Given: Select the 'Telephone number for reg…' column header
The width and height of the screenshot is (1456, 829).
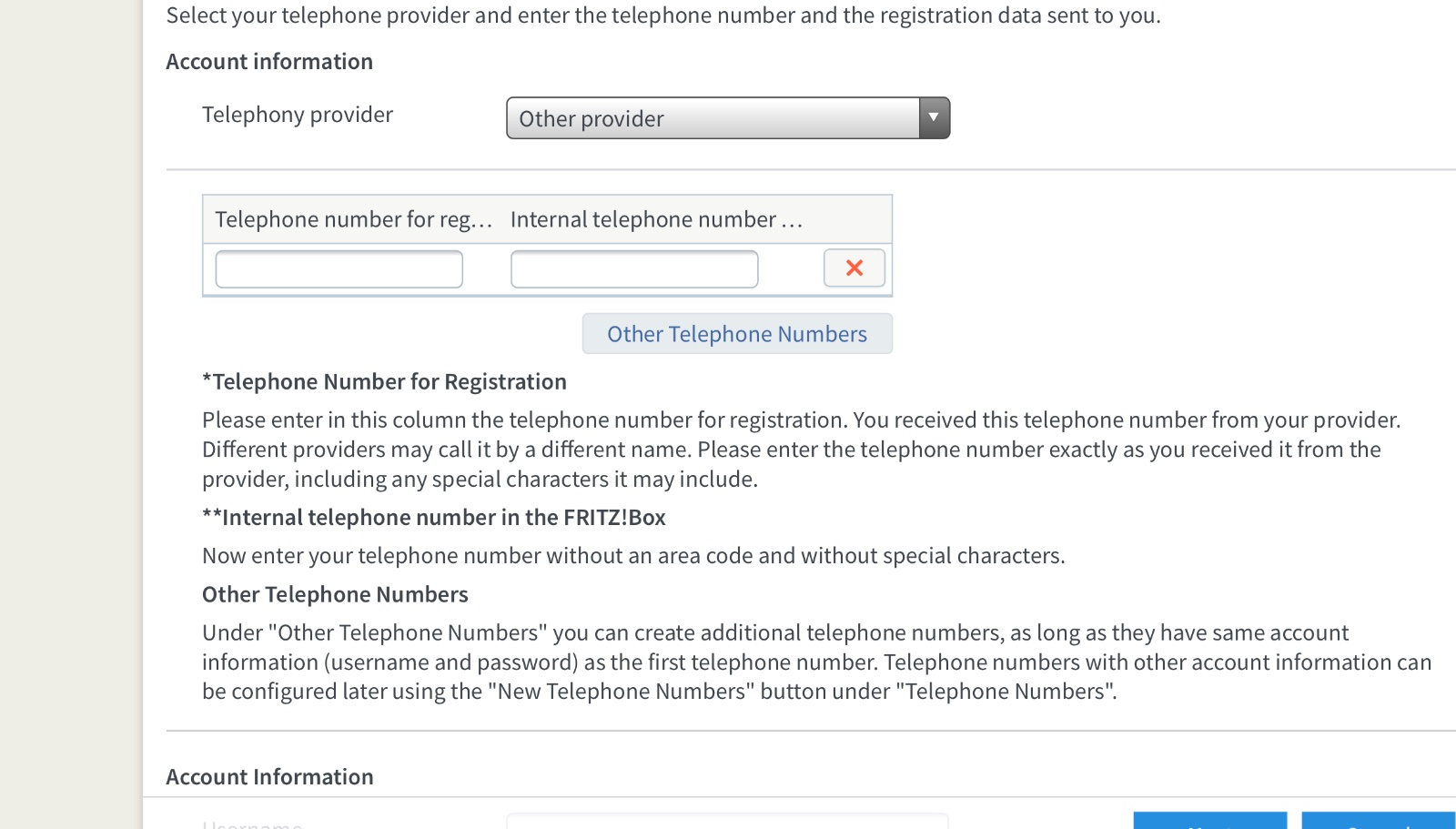Looking at the screenshot, I should [x=354, y=219].
